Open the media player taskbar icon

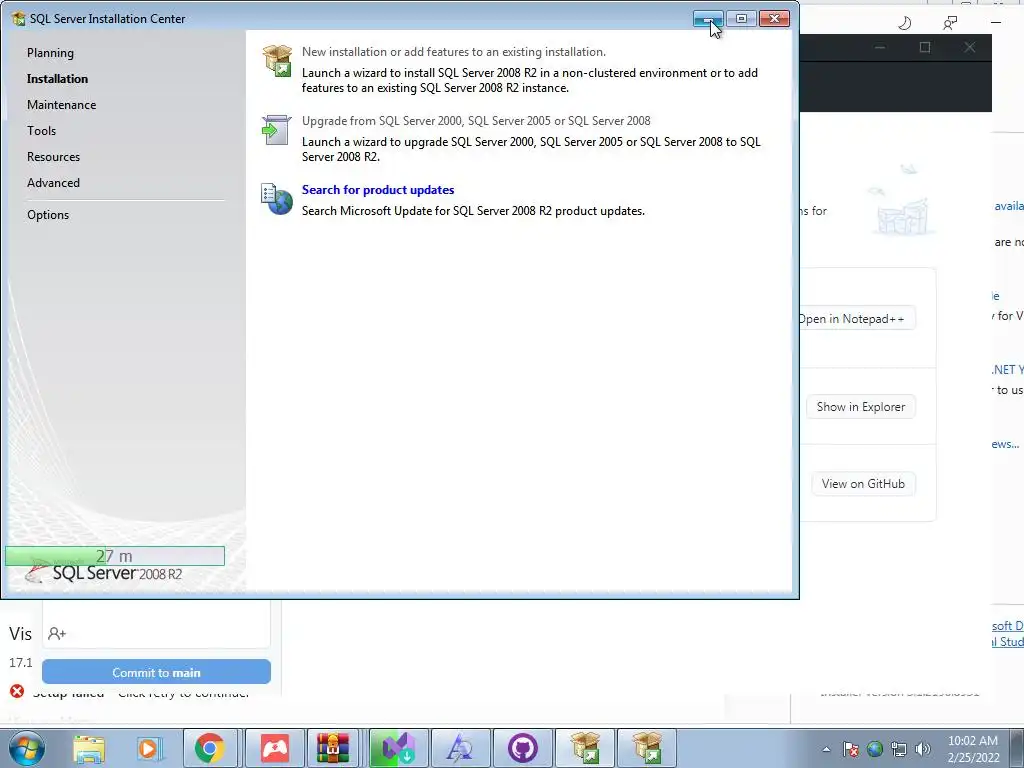point(149,748)
